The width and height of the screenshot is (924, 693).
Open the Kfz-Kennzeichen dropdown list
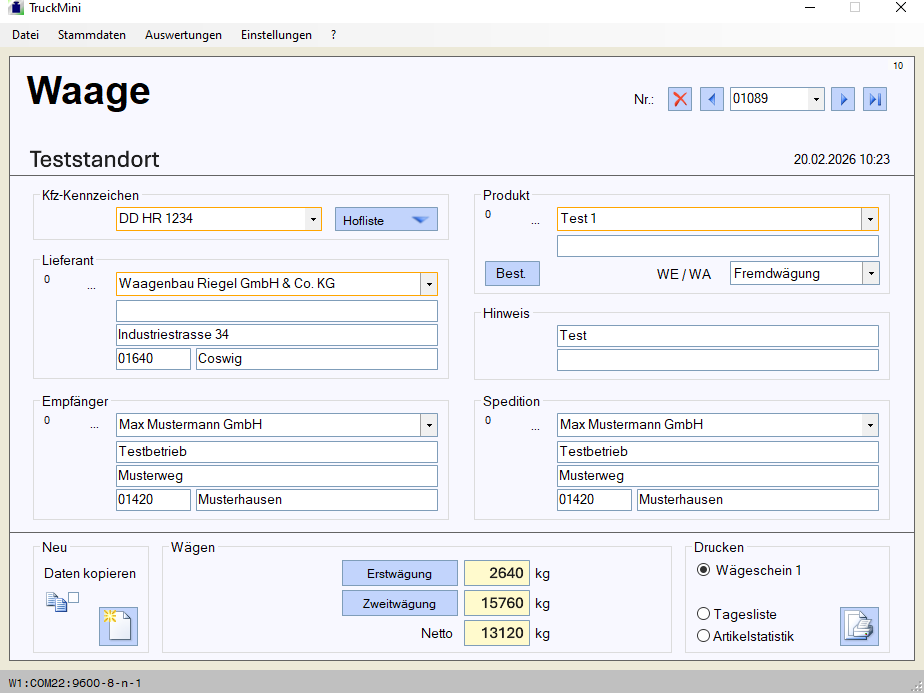pyautogui.click(x=312, y=219)
